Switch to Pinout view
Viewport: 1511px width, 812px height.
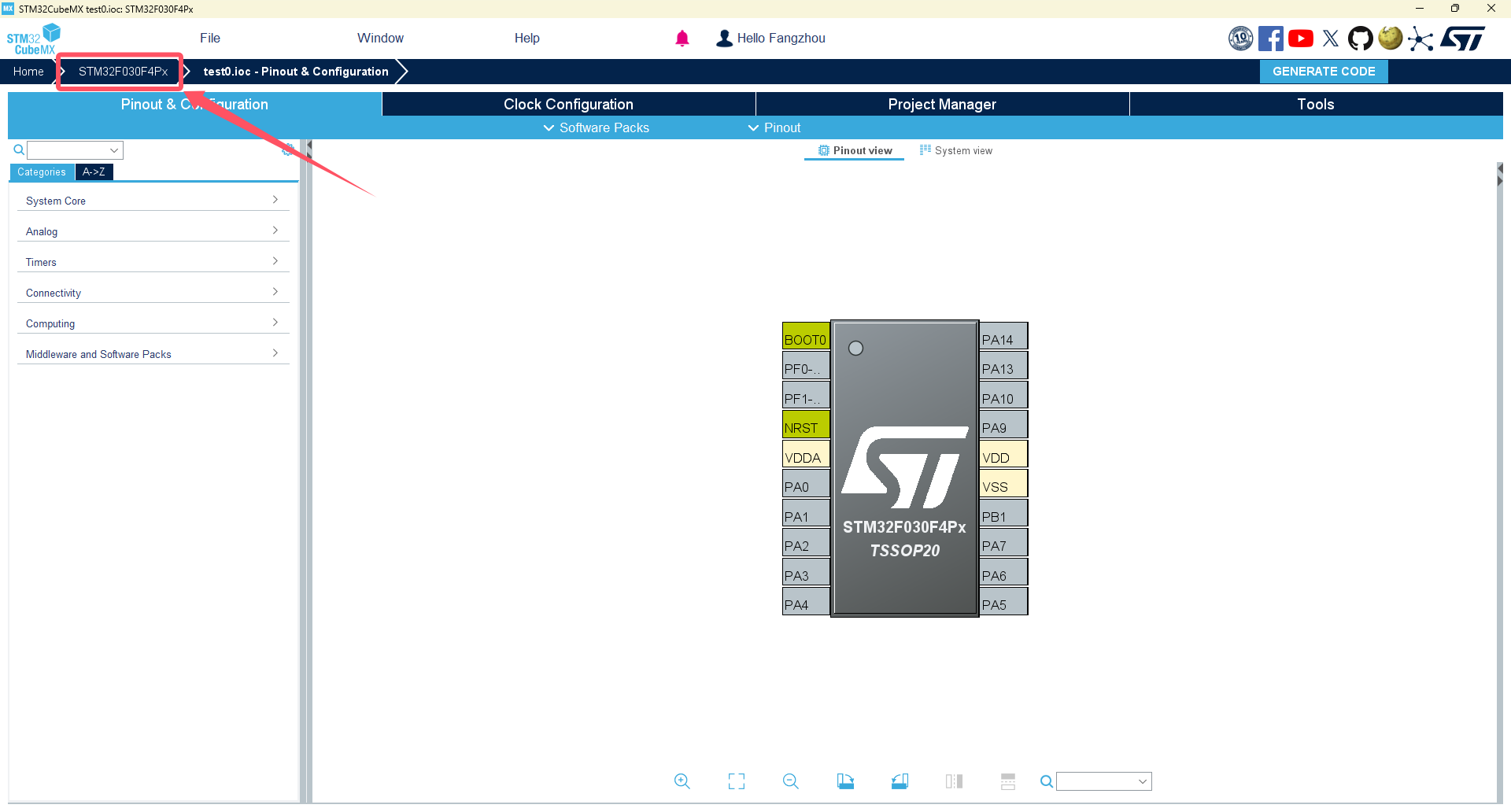coord(855,150)
